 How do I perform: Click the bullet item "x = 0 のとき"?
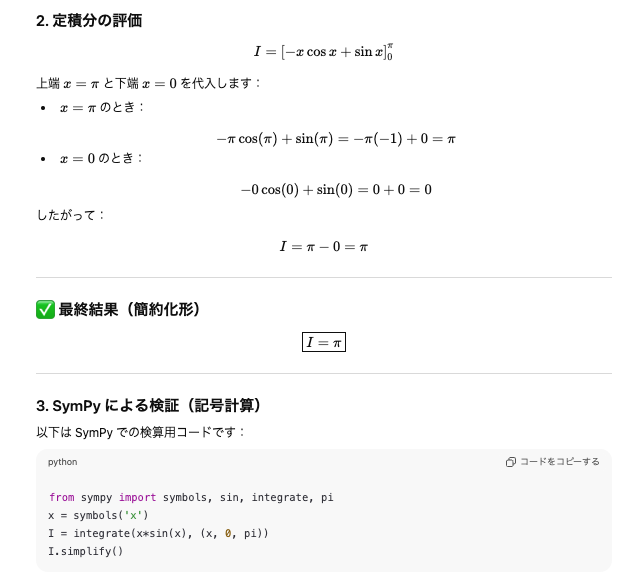(102, 158)
